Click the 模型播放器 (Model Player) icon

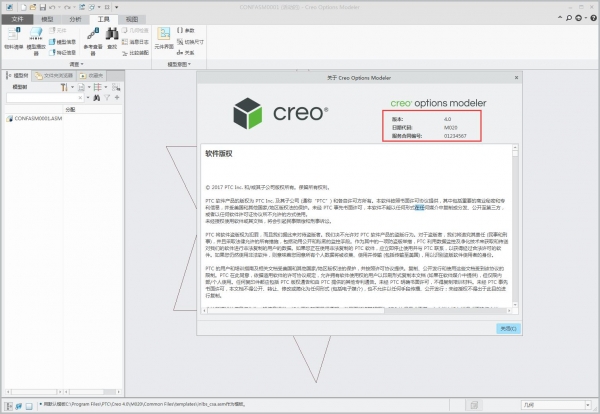(x=36, y=41)
